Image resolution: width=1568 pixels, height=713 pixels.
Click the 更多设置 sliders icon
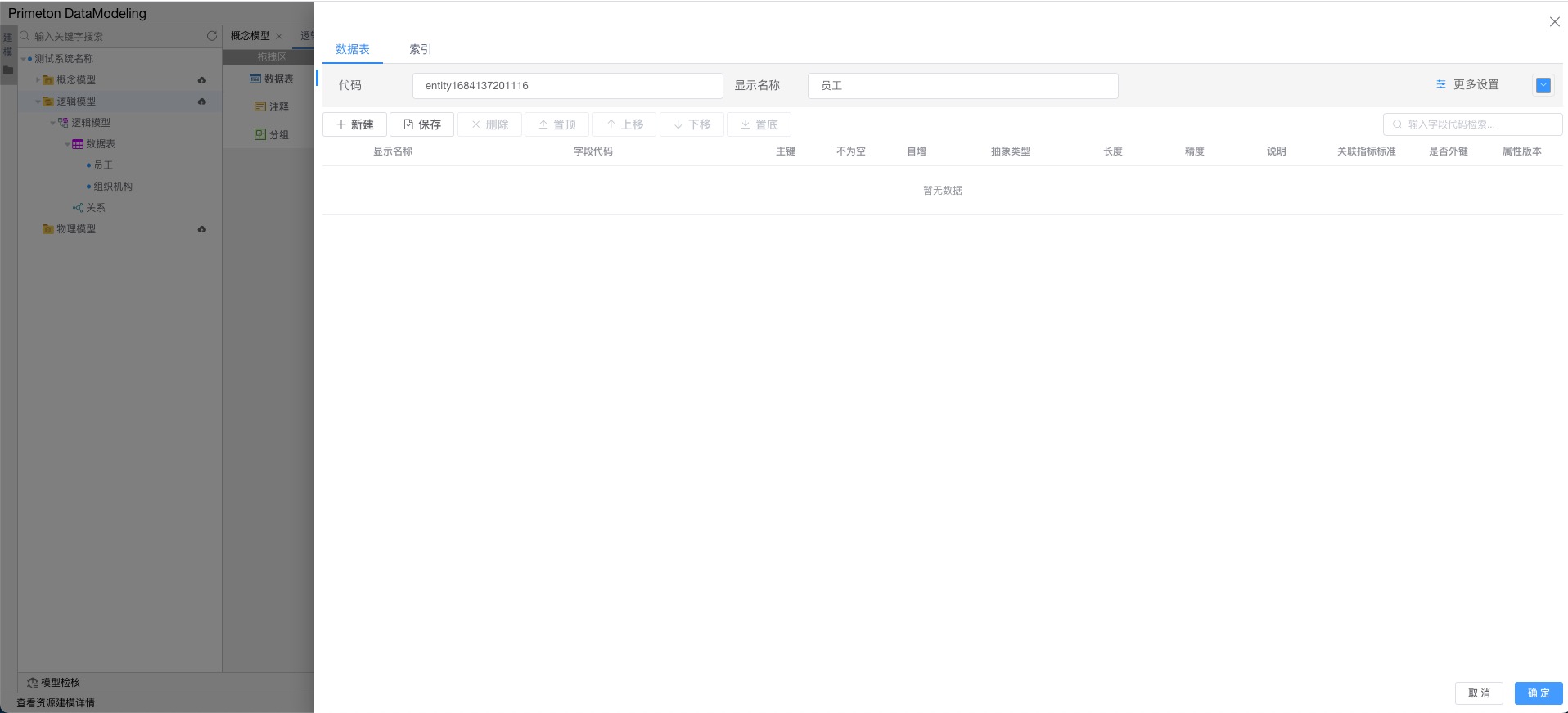(1441, 84)
